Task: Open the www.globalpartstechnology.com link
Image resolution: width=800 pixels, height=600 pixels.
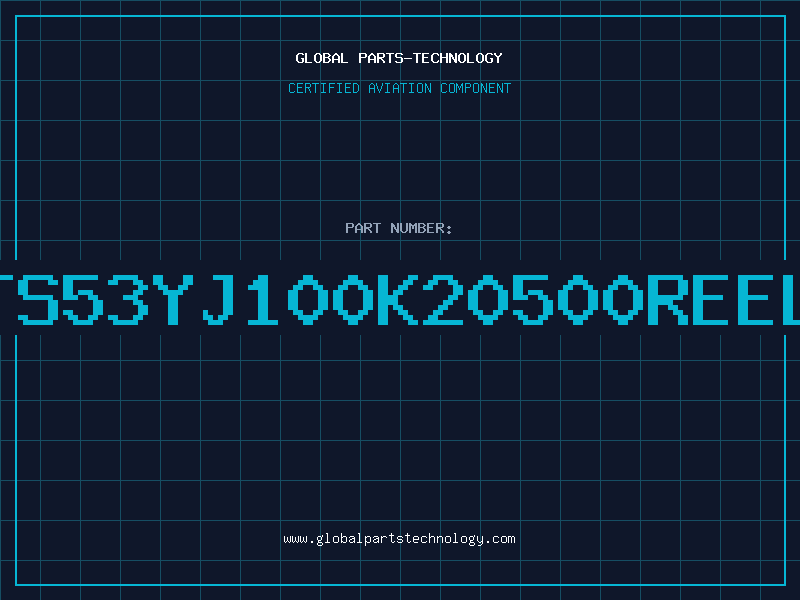Action: 399,539
